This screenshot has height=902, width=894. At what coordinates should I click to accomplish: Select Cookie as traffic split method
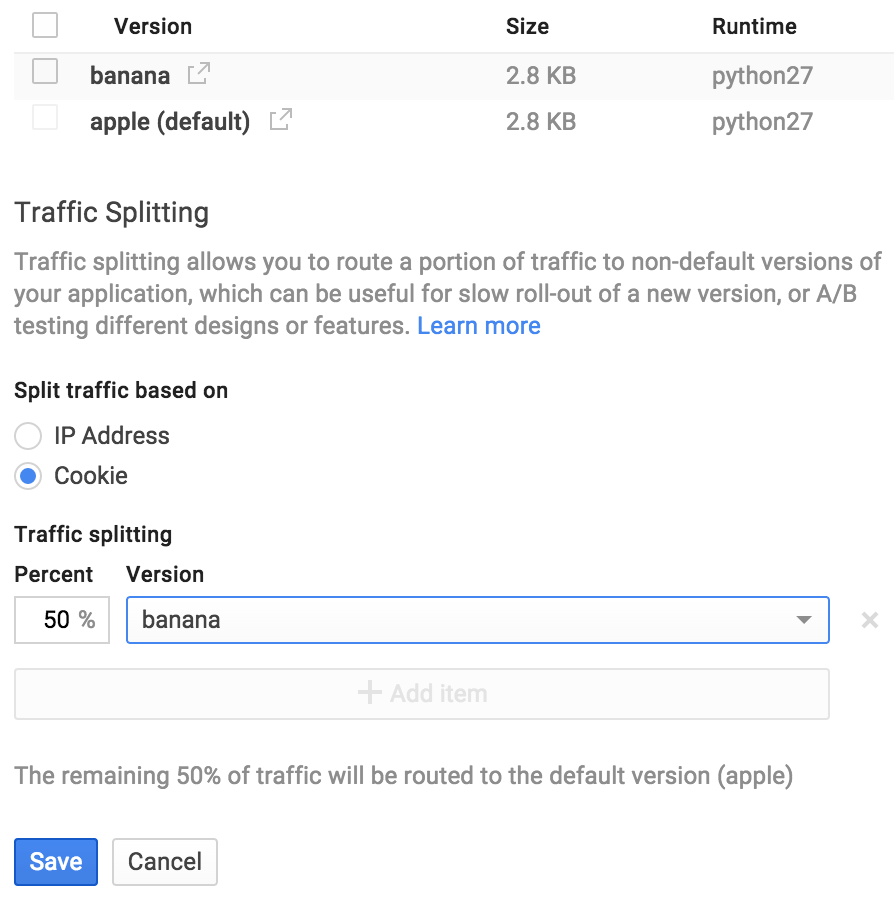pos(28,476)
